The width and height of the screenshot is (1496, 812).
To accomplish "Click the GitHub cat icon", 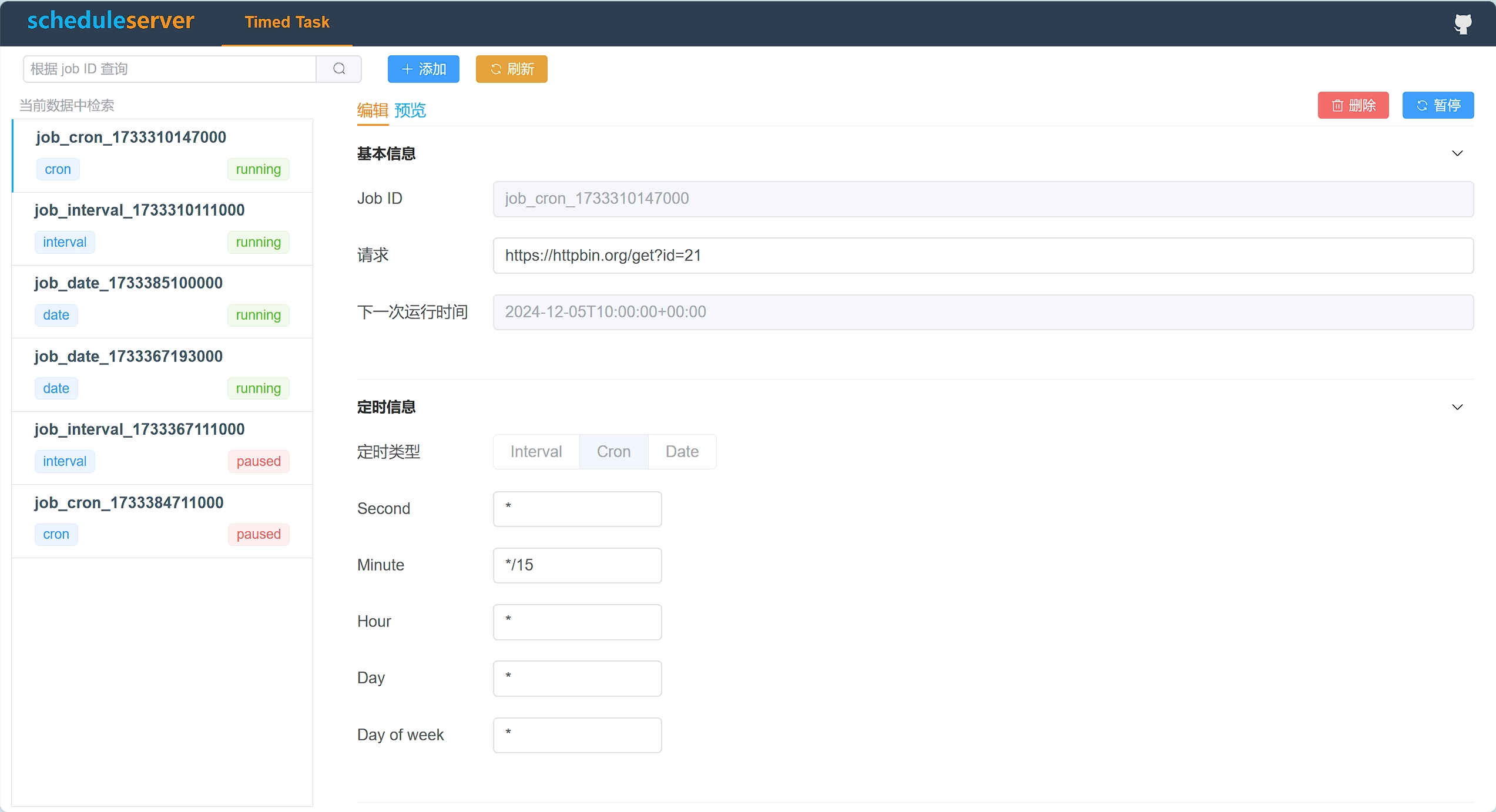I will [1463, 24].
